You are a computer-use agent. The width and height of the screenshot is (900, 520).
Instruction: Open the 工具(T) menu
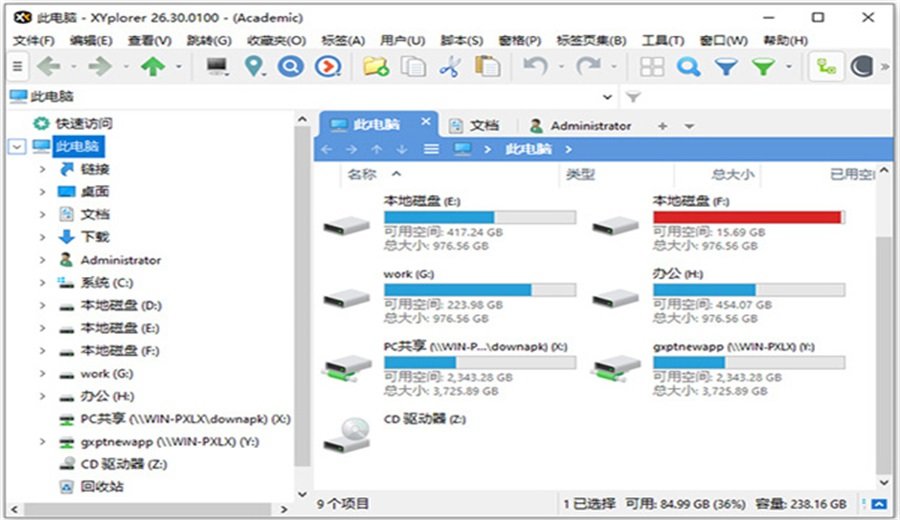[662, 40]
